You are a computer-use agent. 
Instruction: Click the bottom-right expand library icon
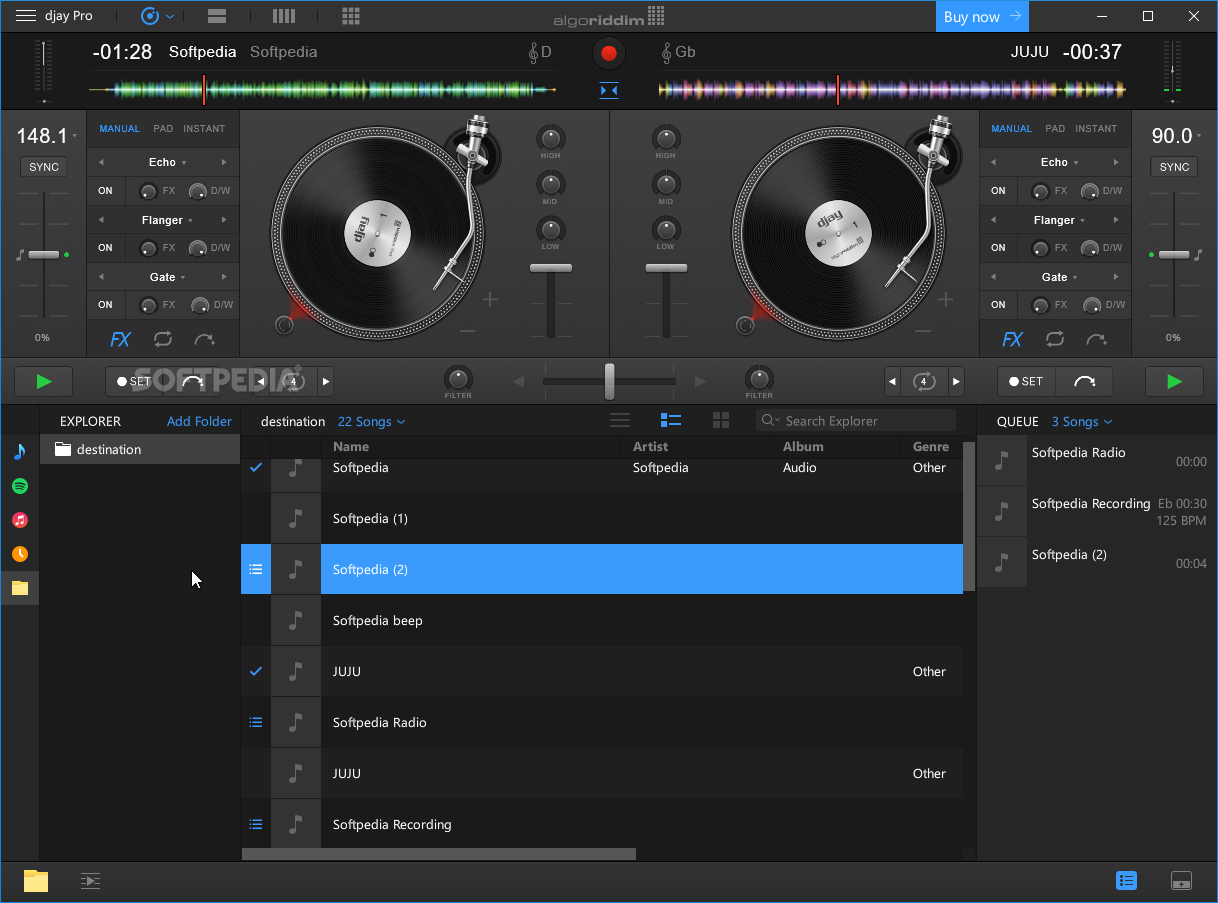click(1181, 881)
